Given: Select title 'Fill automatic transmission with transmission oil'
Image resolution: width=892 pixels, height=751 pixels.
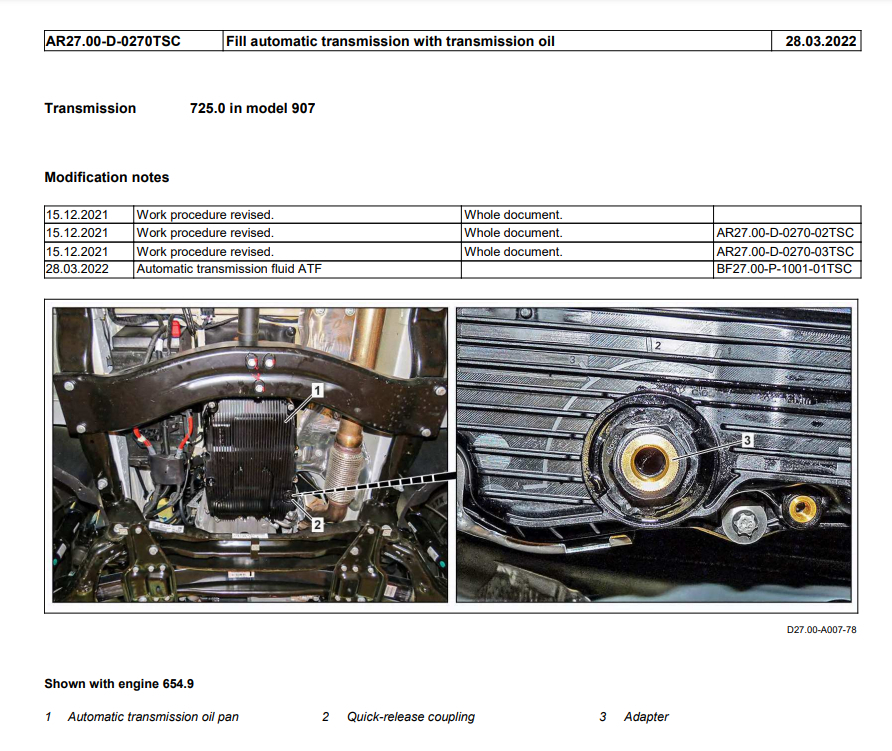Looking at the screenshot, I should pyautogui.click(x=390, y=42).
